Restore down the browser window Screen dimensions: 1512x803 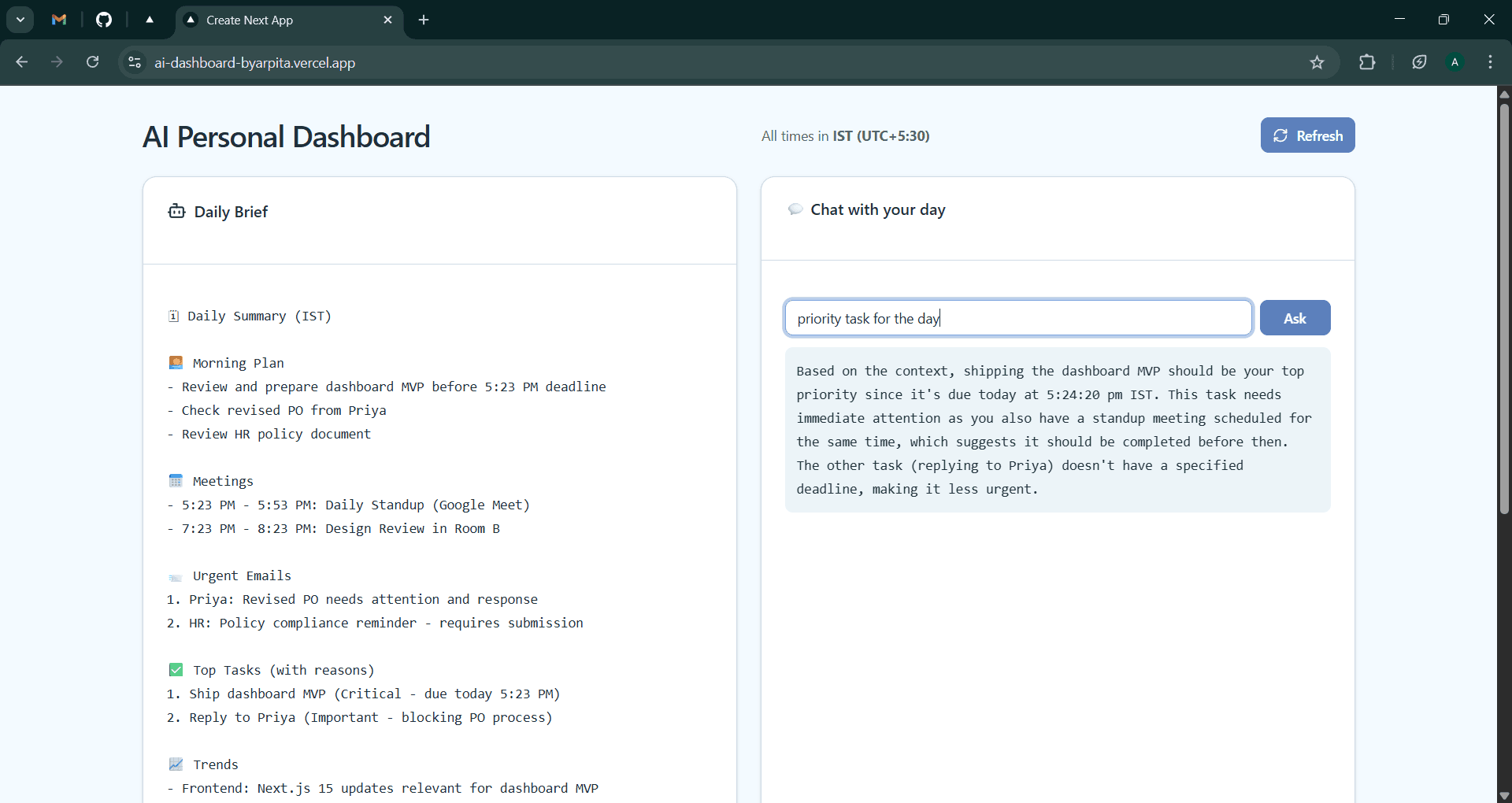pyautogui.click(x=1443, y=20)
